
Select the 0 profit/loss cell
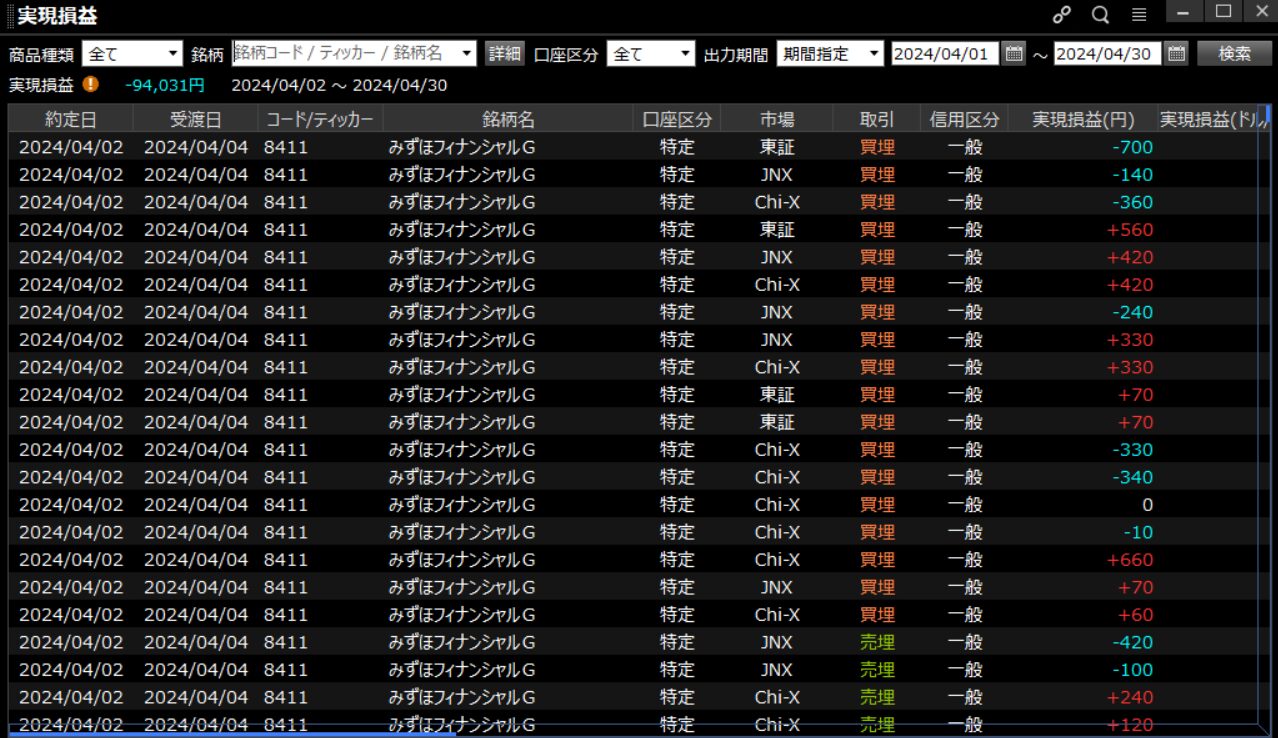click(1147, 504)
